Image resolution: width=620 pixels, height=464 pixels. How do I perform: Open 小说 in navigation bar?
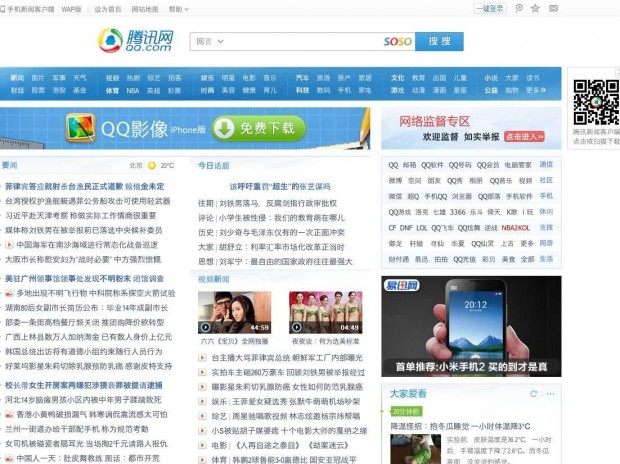point(491,78)
